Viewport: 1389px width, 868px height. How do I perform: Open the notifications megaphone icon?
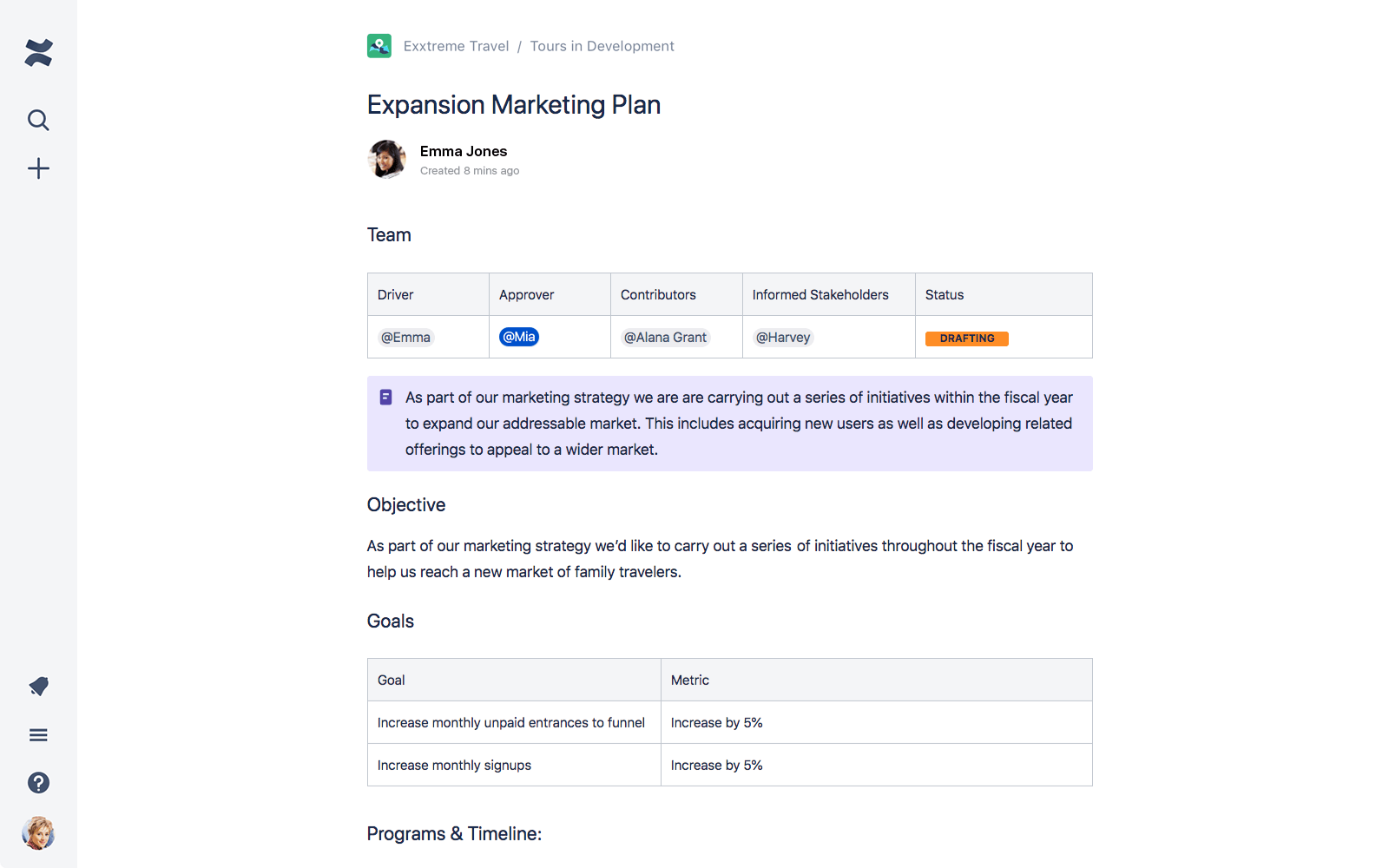pos(38,687)
